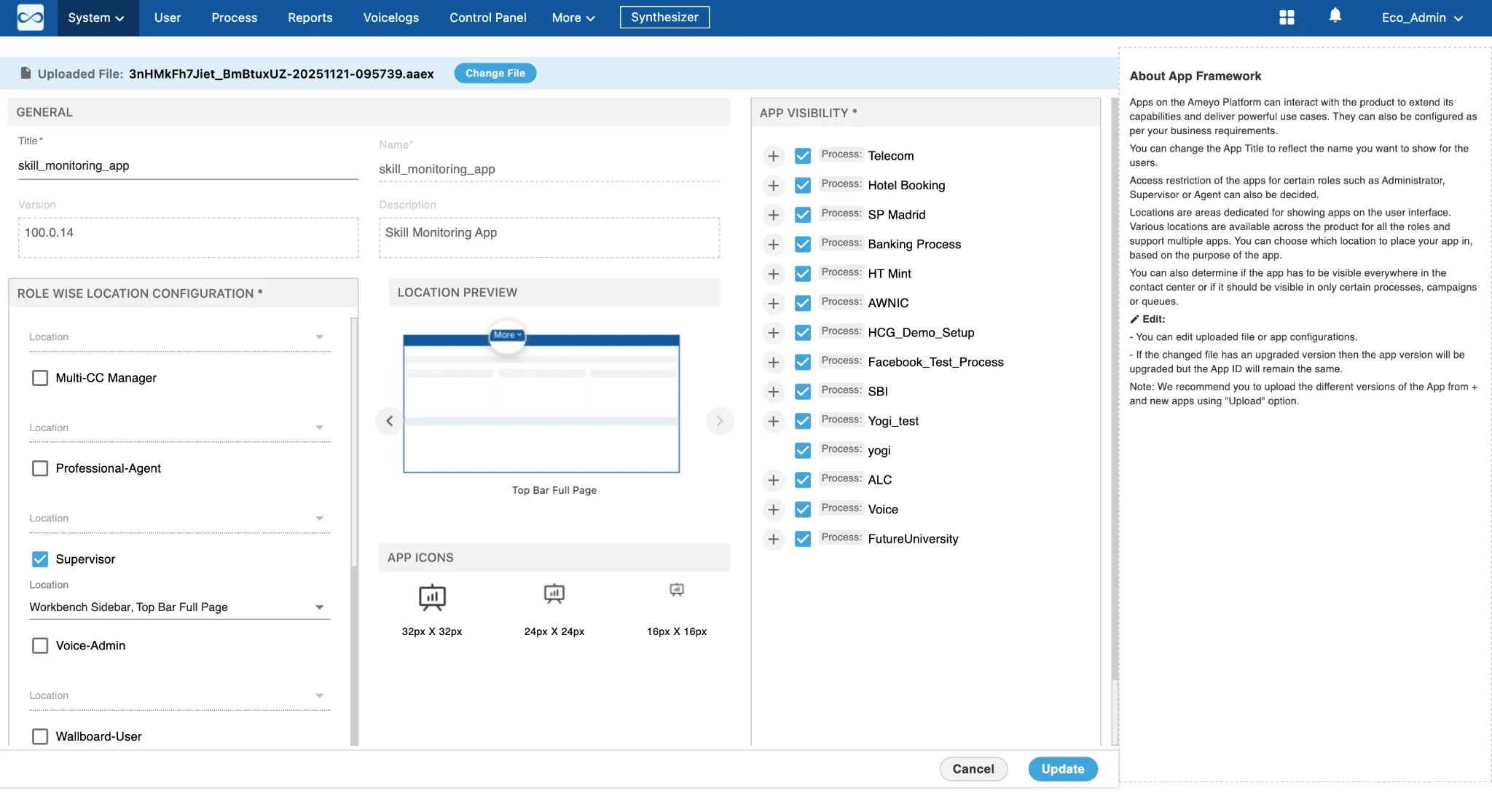
Task: Open the Synthesizer button
Action: click(664, 17)
